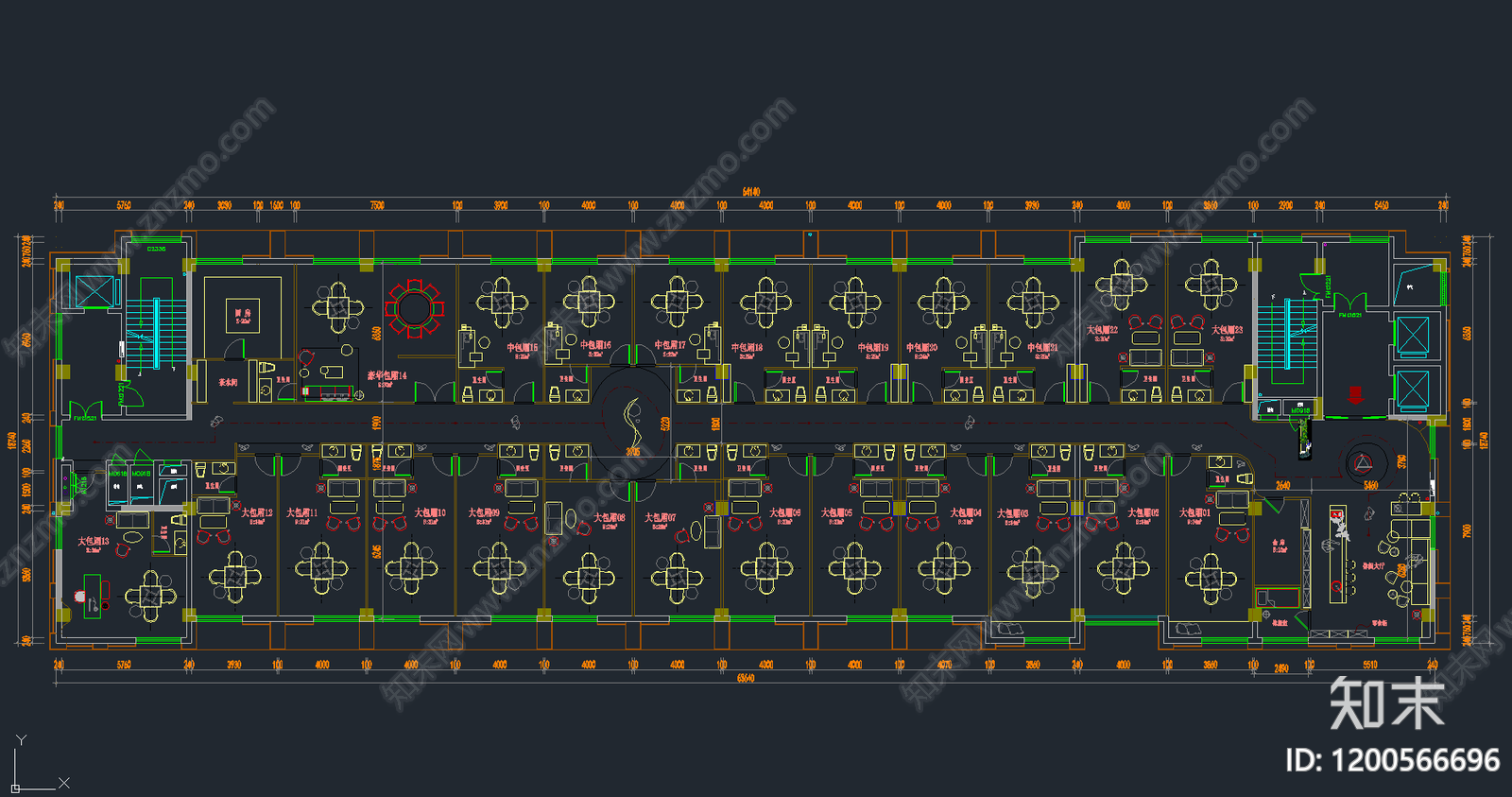Select the overall dimension text 54140
Image resolution: width=1512 pixels, height=797 pixels.
[x=751, y=192]
